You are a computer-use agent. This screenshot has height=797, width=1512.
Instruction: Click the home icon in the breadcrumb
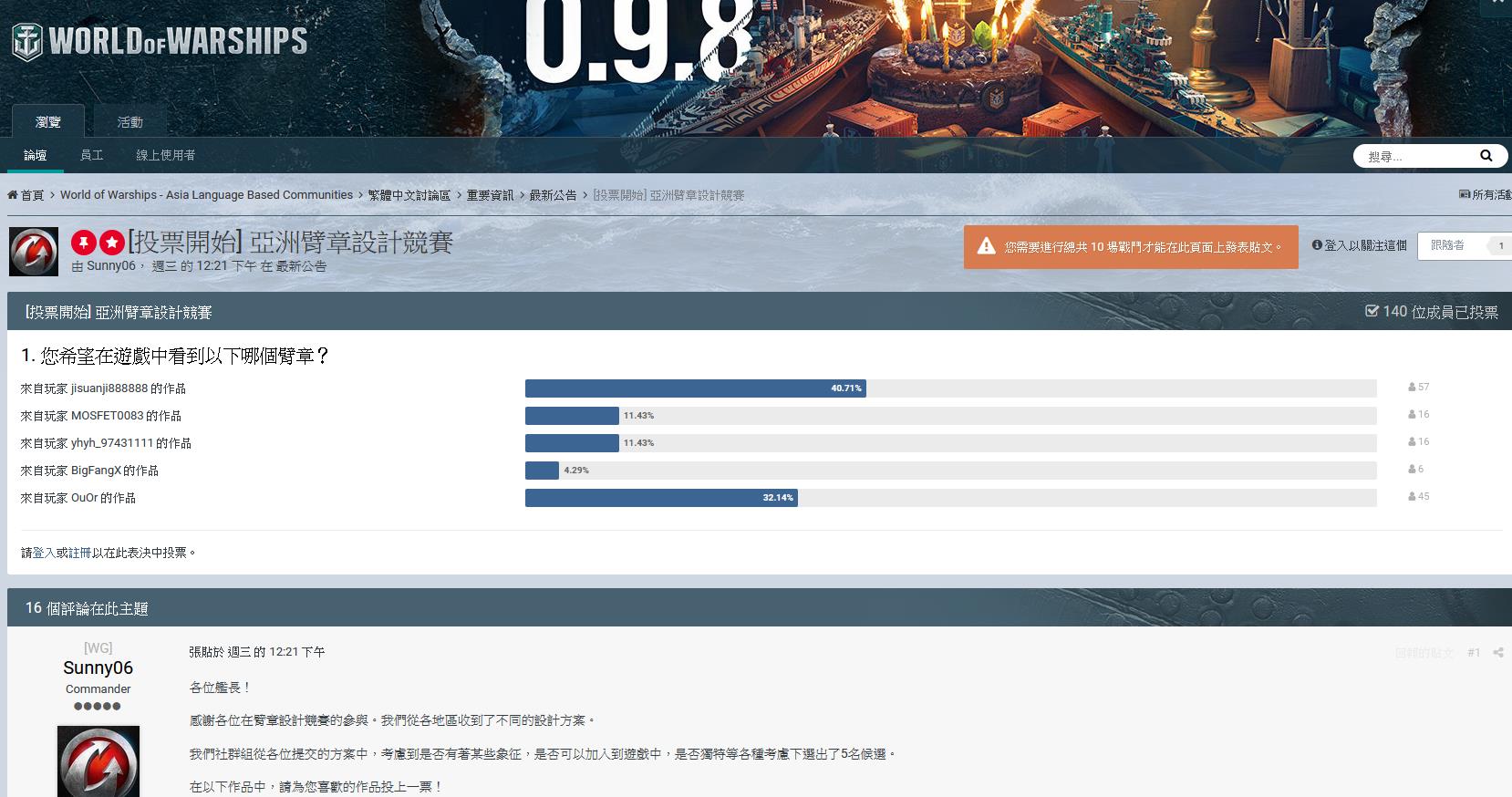pyautogui.click(x=13, y=195)
